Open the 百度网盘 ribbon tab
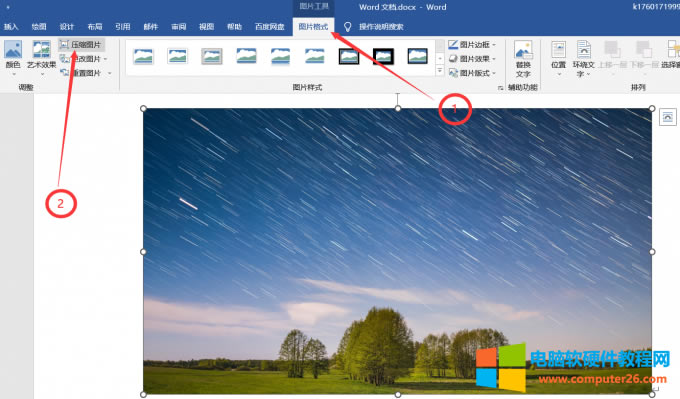The height and width of the screenshot is (399, 680). pyautogui.click(x=269, y=27)
